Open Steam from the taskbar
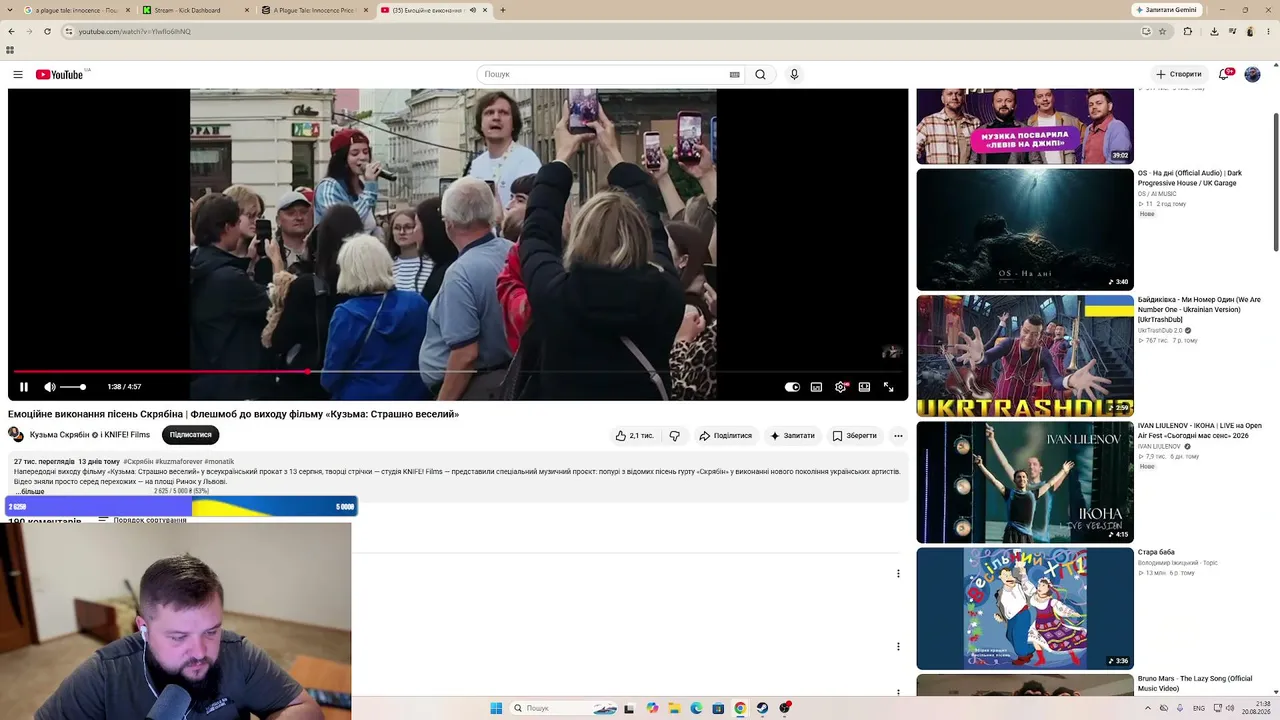 (x=762, y=708)
